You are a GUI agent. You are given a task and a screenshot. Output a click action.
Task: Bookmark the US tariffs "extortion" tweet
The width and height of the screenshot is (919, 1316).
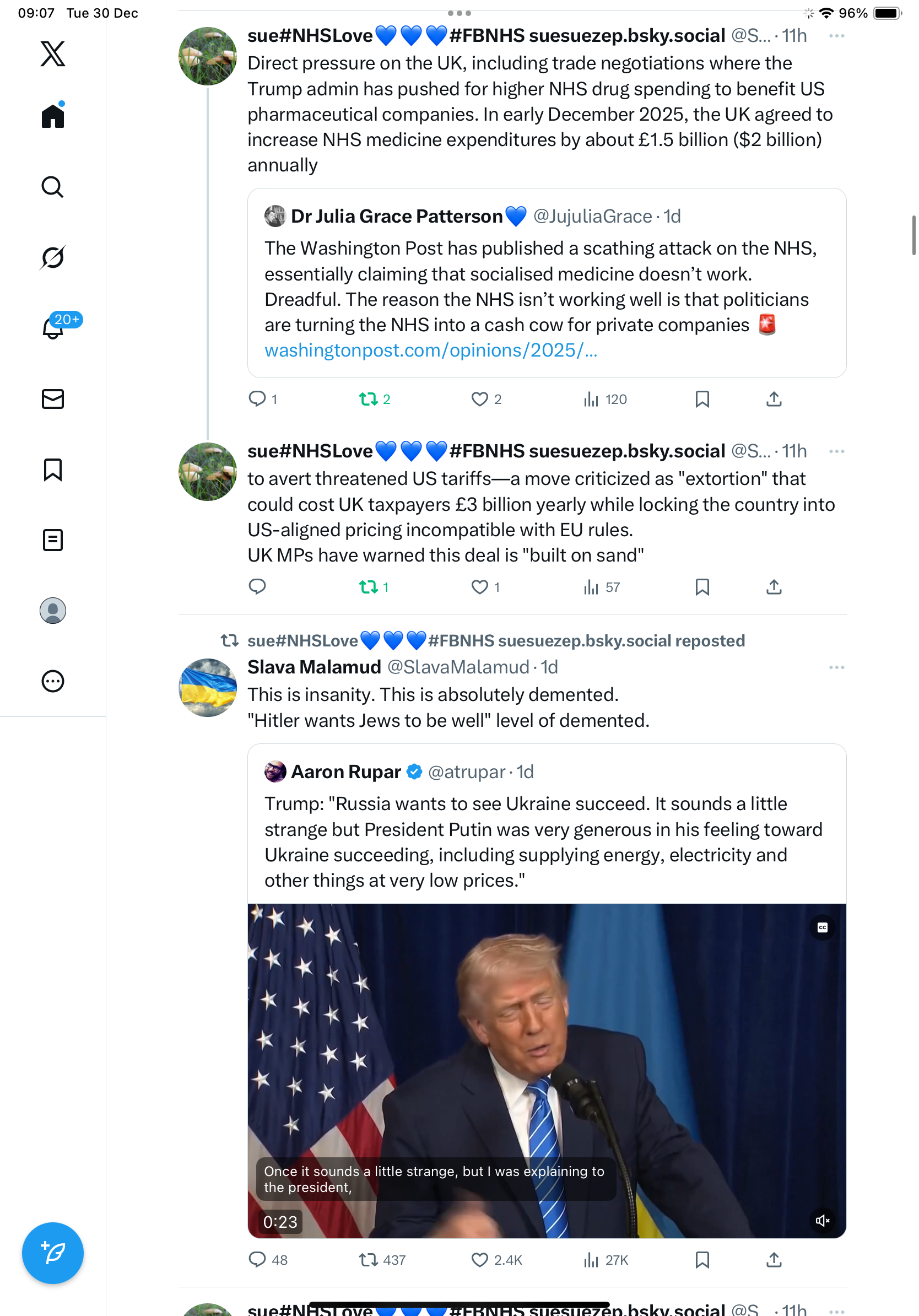point(702,587)
